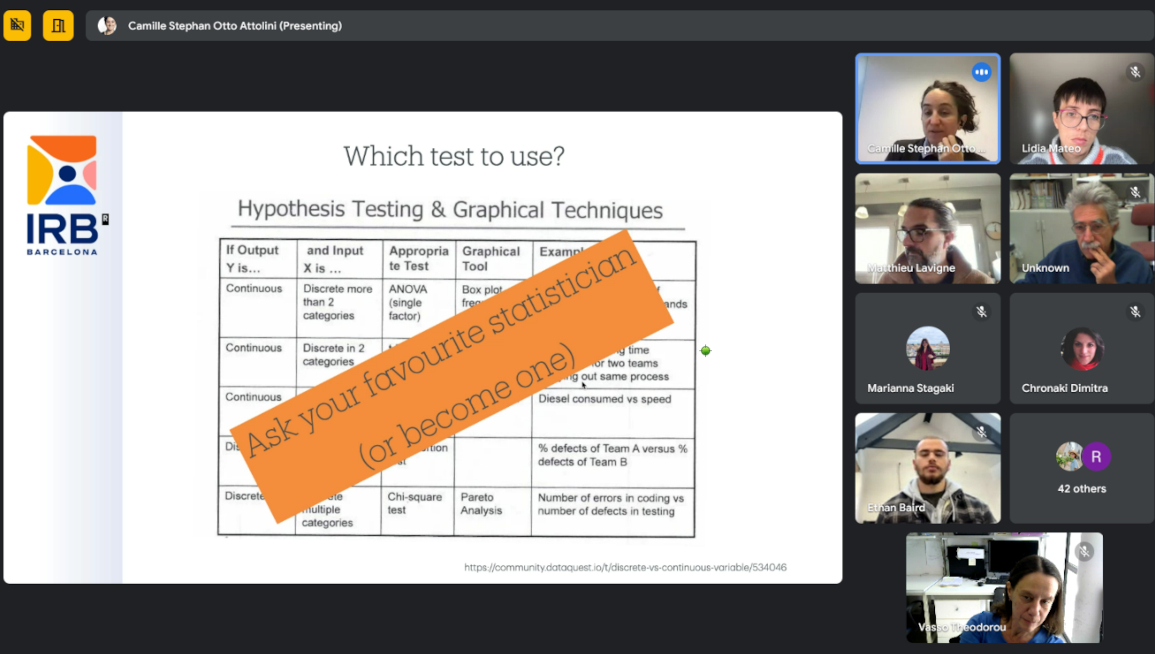Click the presenter avatar in the top bar
Image resolution: width=1155 pixels, height=654 pixels.
point(107,26)
